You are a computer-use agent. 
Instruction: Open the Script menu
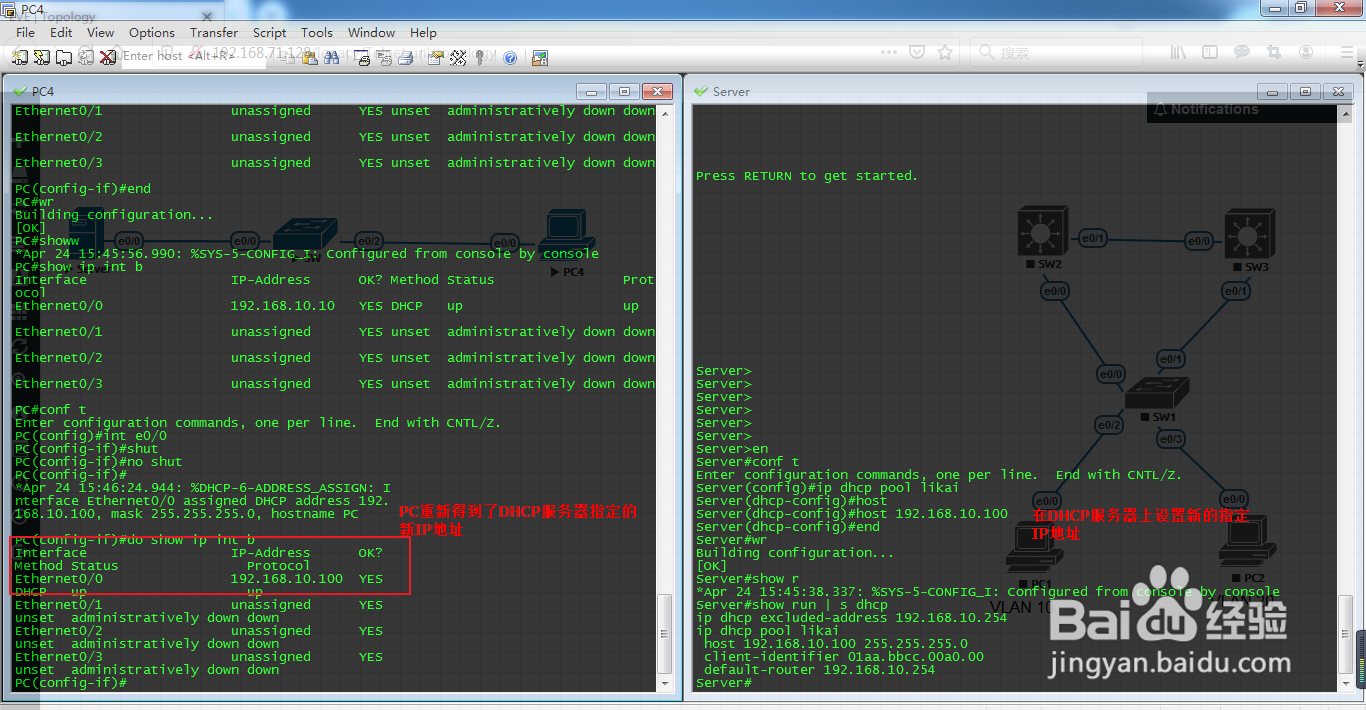[270, 32]
